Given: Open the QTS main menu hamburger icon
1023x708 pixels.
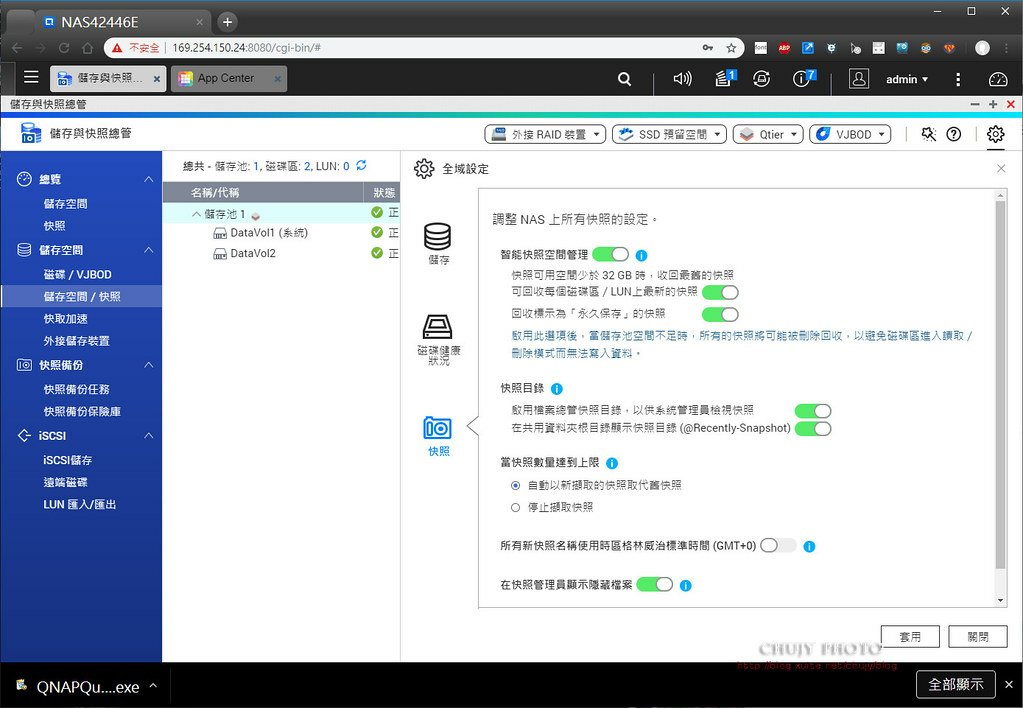Looking at the screenshot, I should point(31,77).
